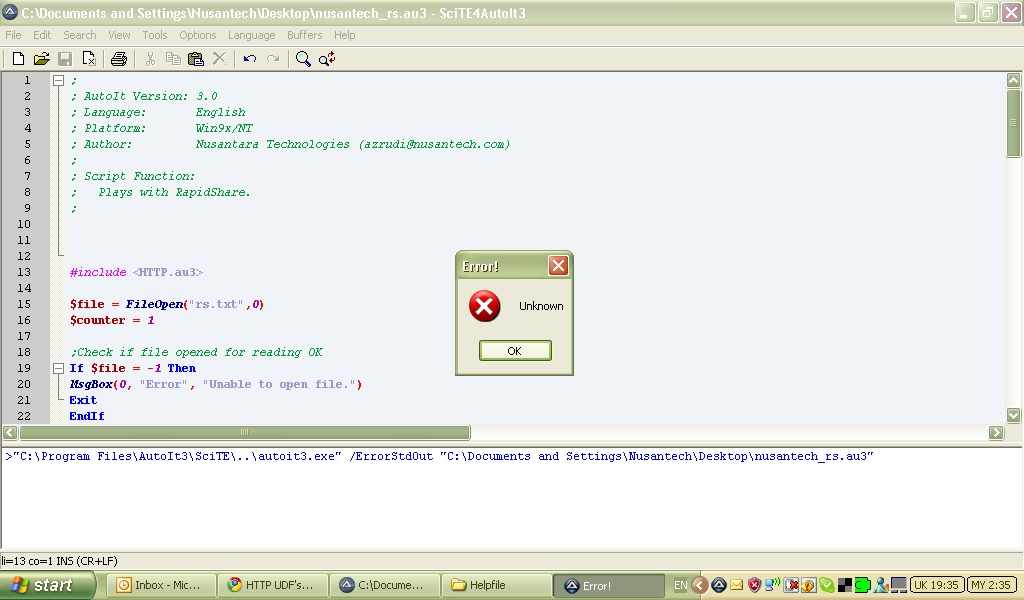
Task: Click the horizontal scrollbar right arrow
Action: click(996, 433)
